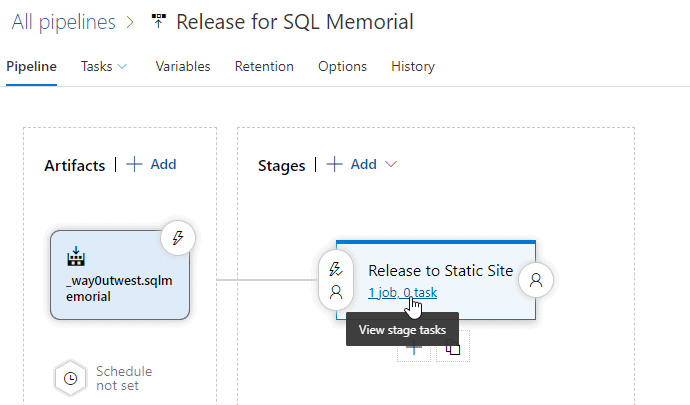Image resolution: width=690 pixels, height=405 pixels.
Task: Click plus icon next to Artifacts
Action: point(134,164)
